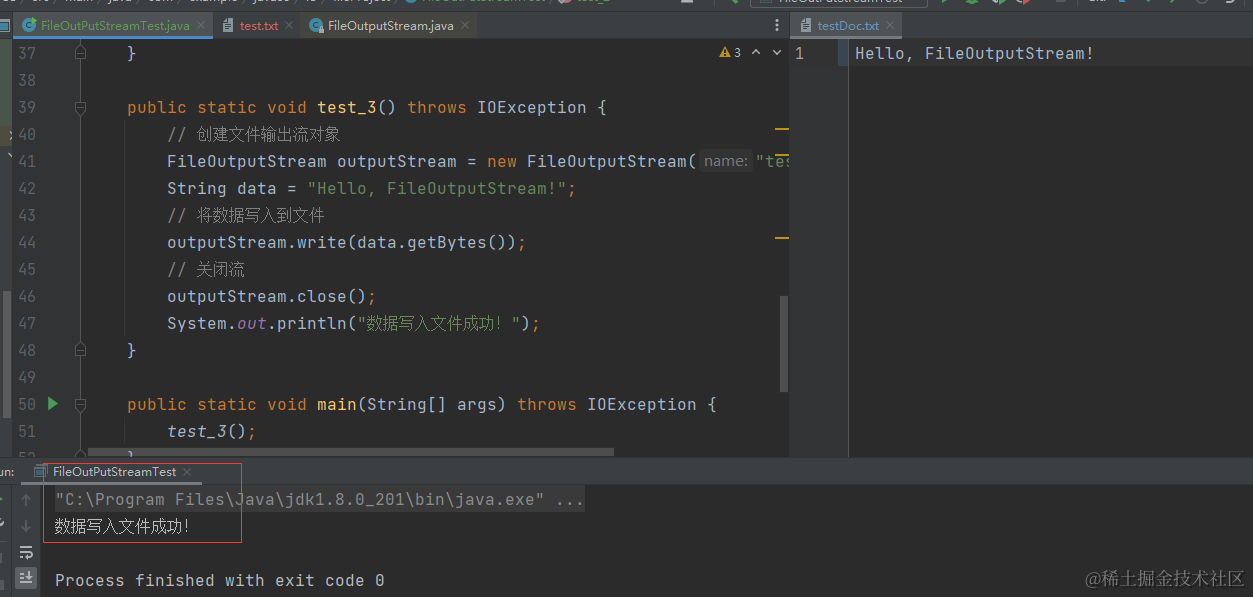Viewport: 1253px width, 597px height.
Task: Click the yellow warning stripe mark near line 40
Action: [782, 129]
